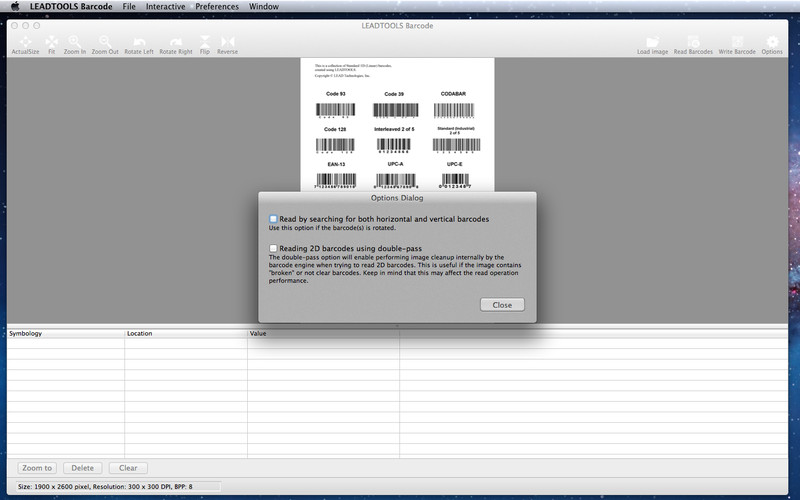
Task: Click the Options Dialog title text
Action: [397, 198]
